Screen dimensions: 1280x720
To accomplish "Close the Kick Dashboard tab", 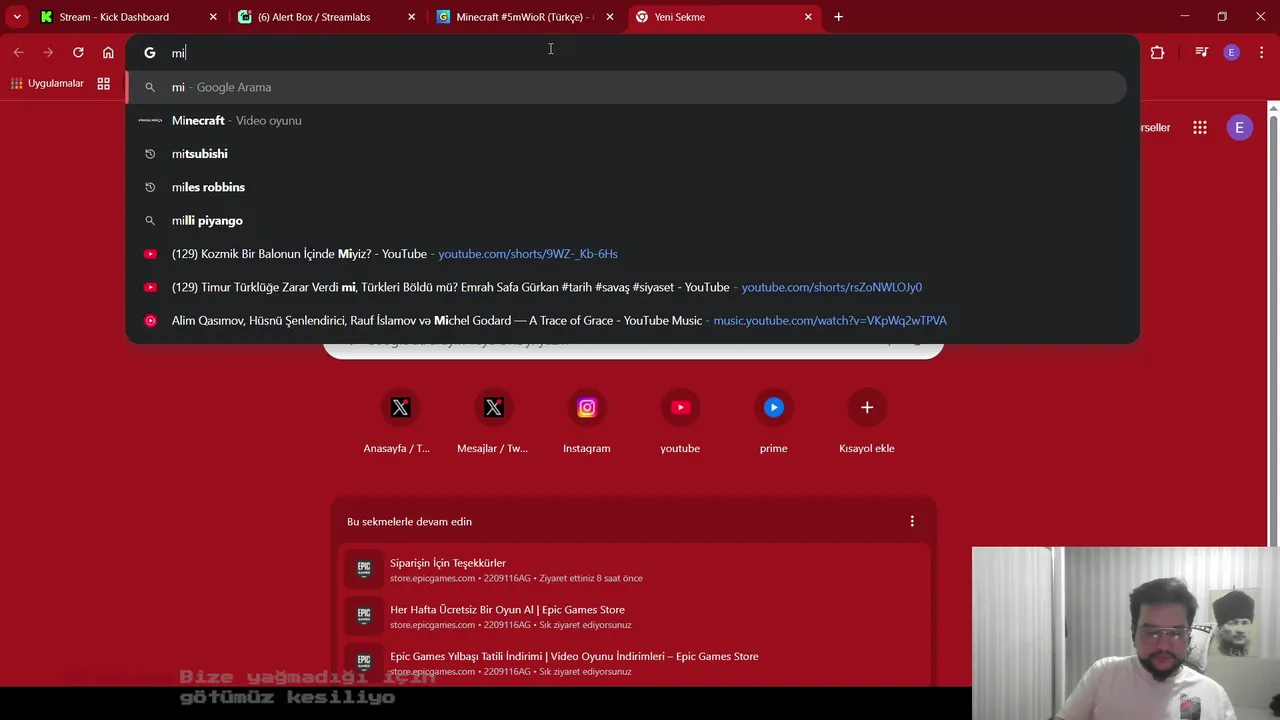I will coord(213,17).
